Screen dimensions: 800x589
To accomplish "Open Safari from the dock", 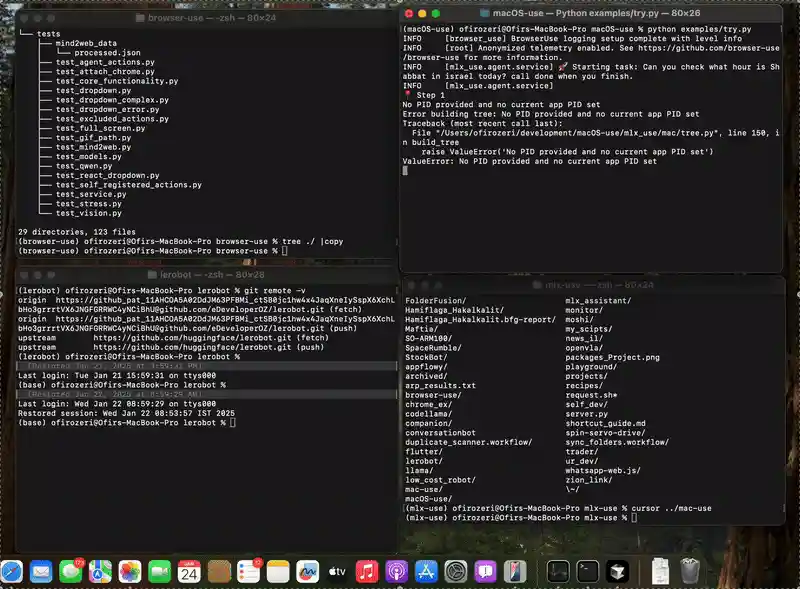I will [11, 571].
